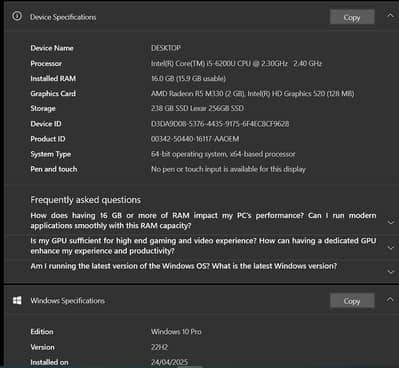Screen dimensions: 399x368
Task: Click the Storage label
Action: (x=43, y=108)
